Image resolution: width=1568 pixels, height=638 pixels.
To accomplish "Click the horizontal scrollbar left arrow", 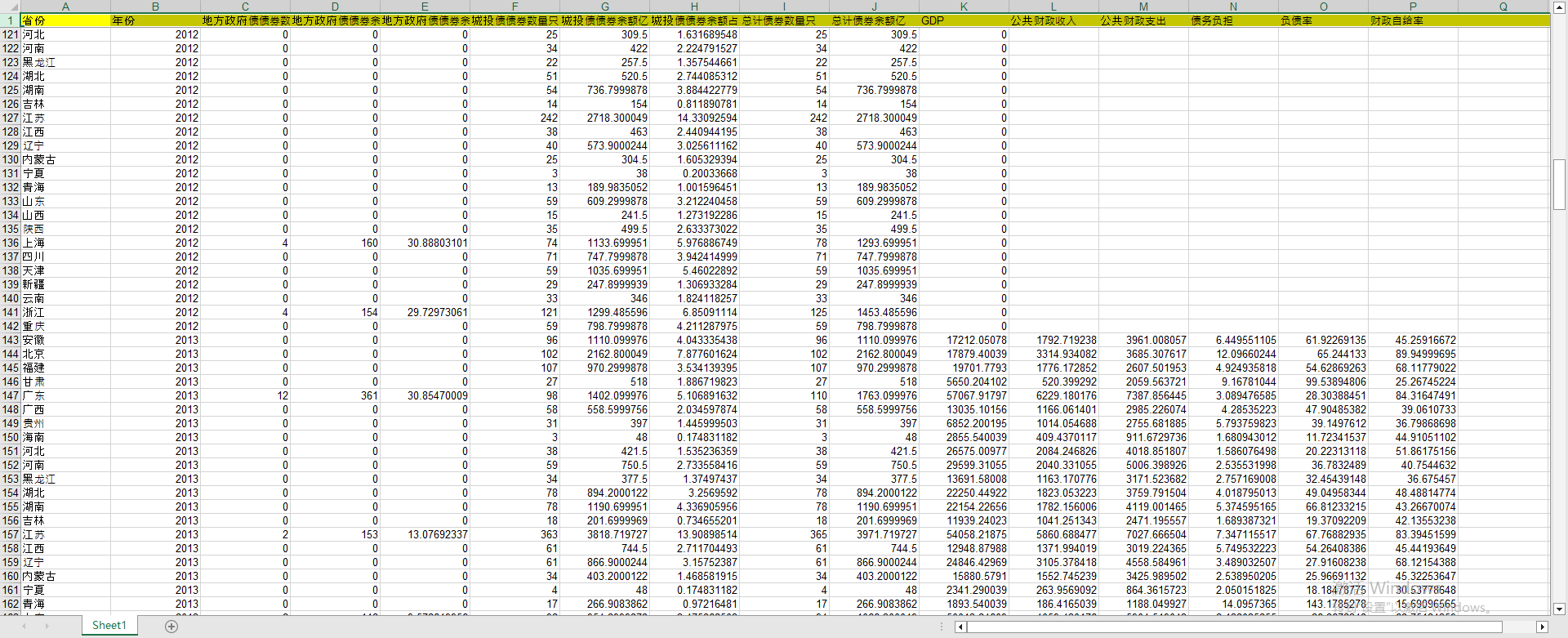I will click(960, 627).
